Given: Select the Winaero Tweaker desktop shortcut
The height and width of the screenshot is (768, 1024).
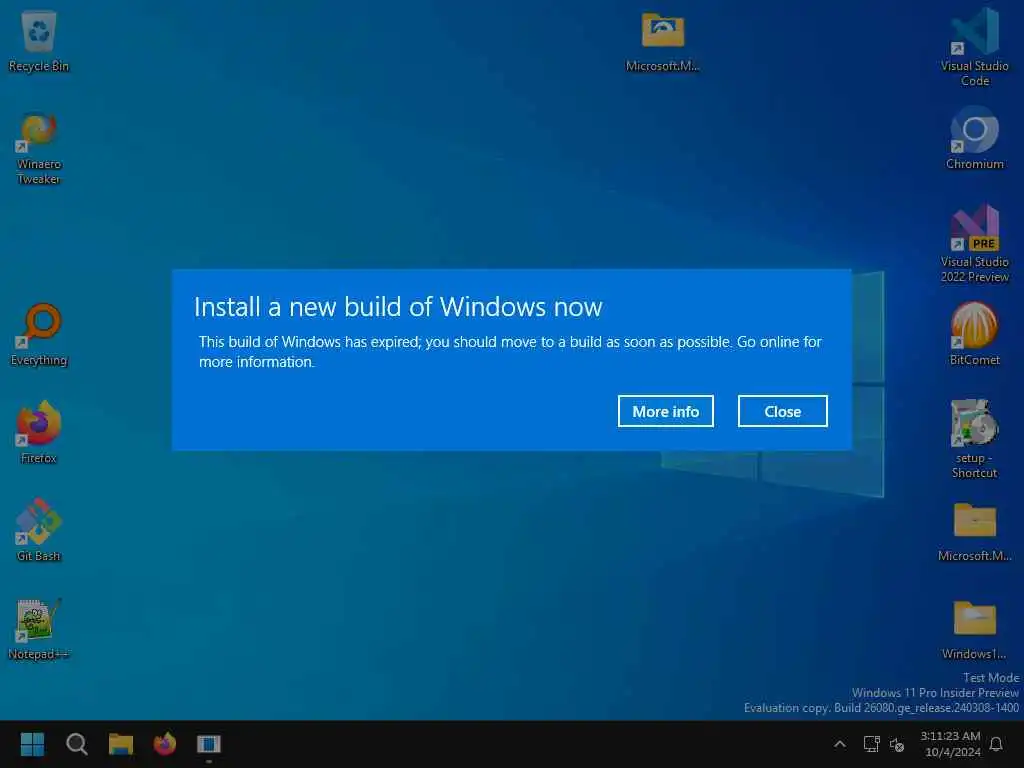Looking at the screenshot, I should pos(39,148).
